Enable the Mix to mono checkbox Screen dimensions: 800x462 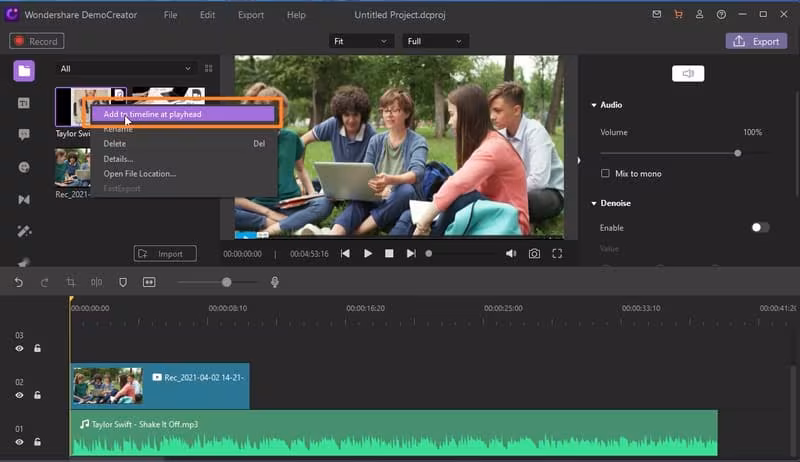point(605,173)
